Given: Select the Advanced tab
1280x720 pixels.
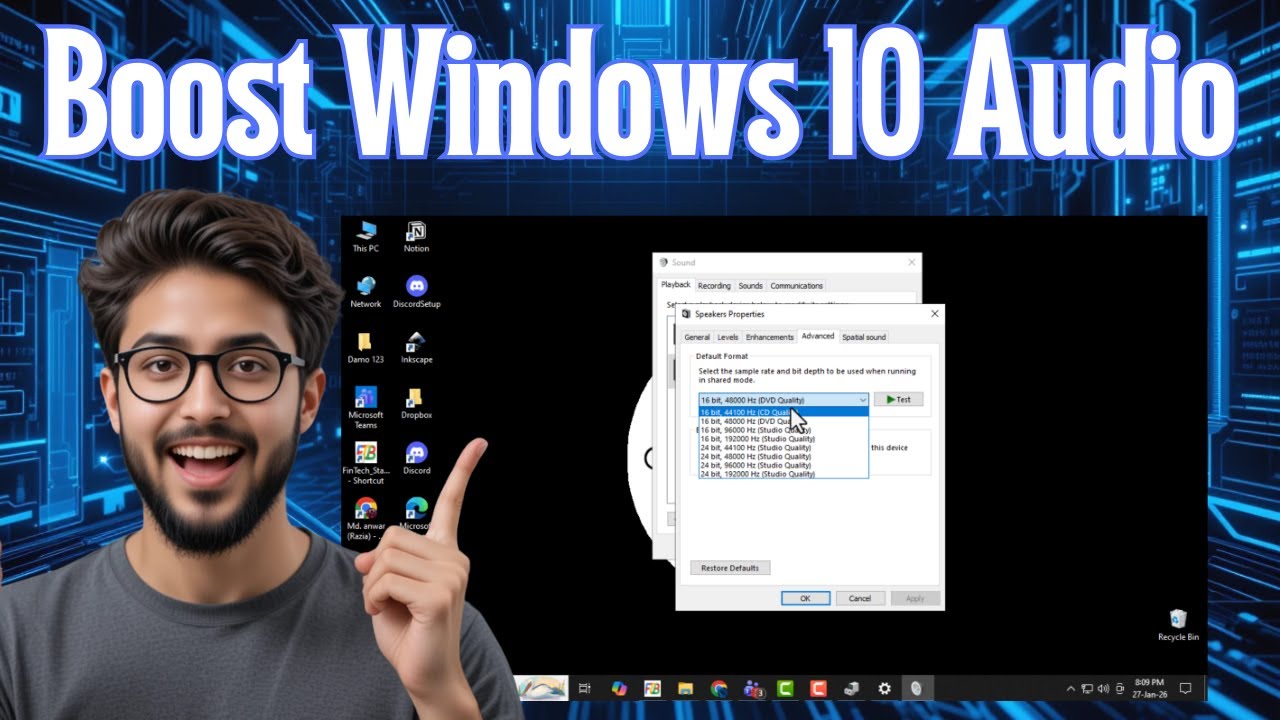Looking at the screenshot, I should coord(818,336).
